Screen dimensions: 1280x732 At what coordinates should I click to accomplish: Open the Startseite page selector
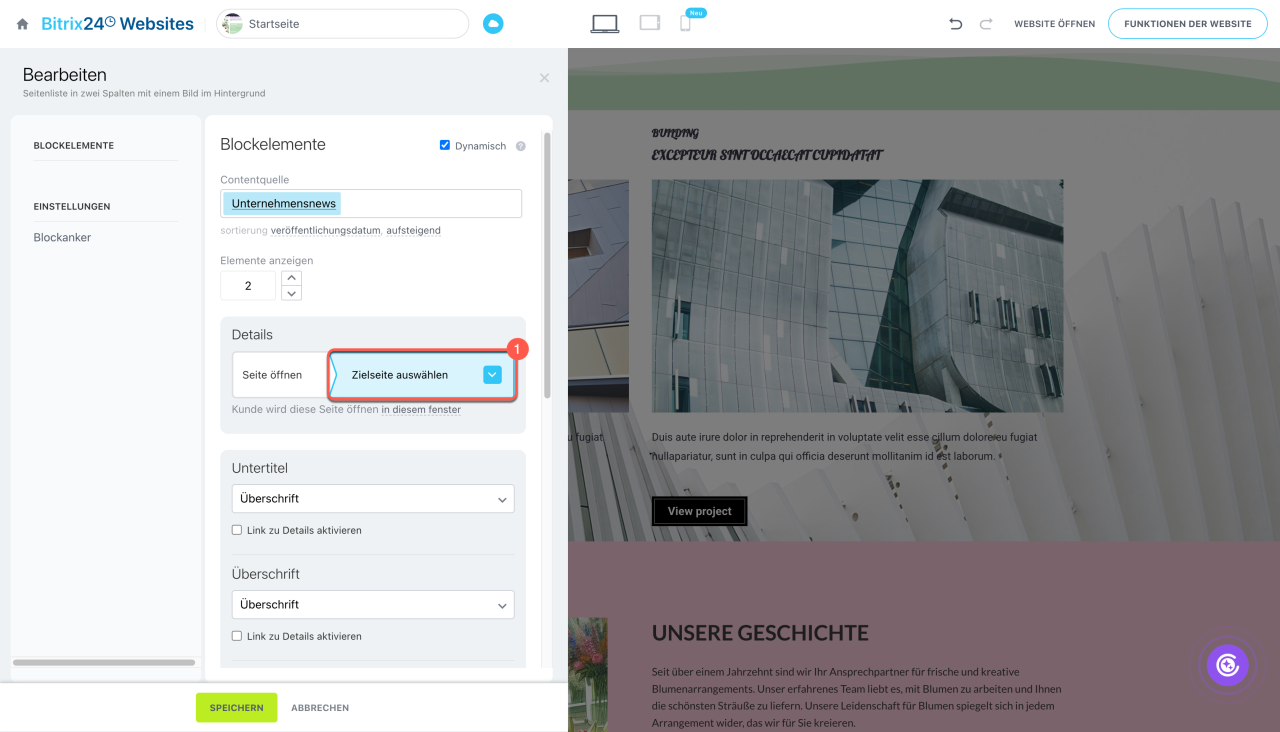click(343, 23)
